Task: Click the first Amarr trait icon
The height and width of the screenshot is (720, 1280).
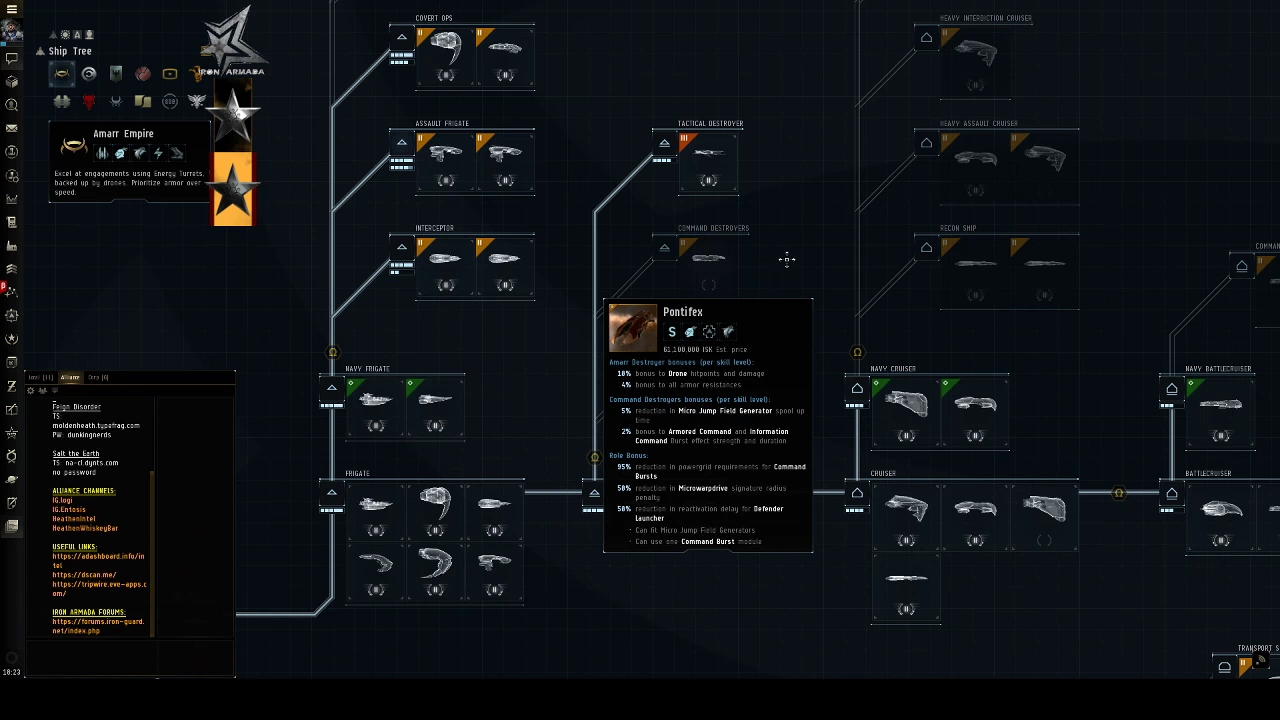Action: 102,153
